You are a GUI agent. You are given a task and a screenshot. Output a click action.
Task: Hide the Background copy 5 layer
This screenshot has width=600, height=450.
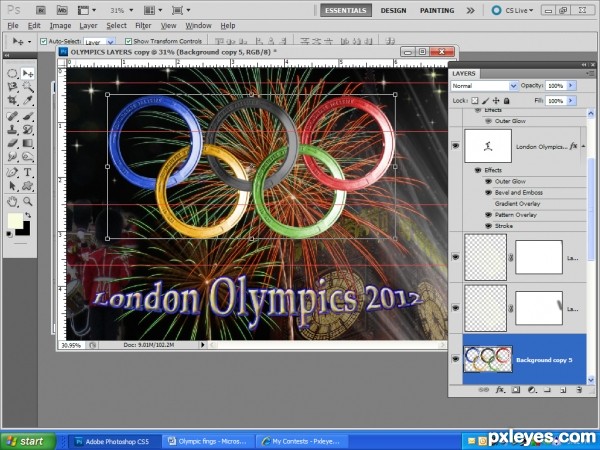pos(455,359)
